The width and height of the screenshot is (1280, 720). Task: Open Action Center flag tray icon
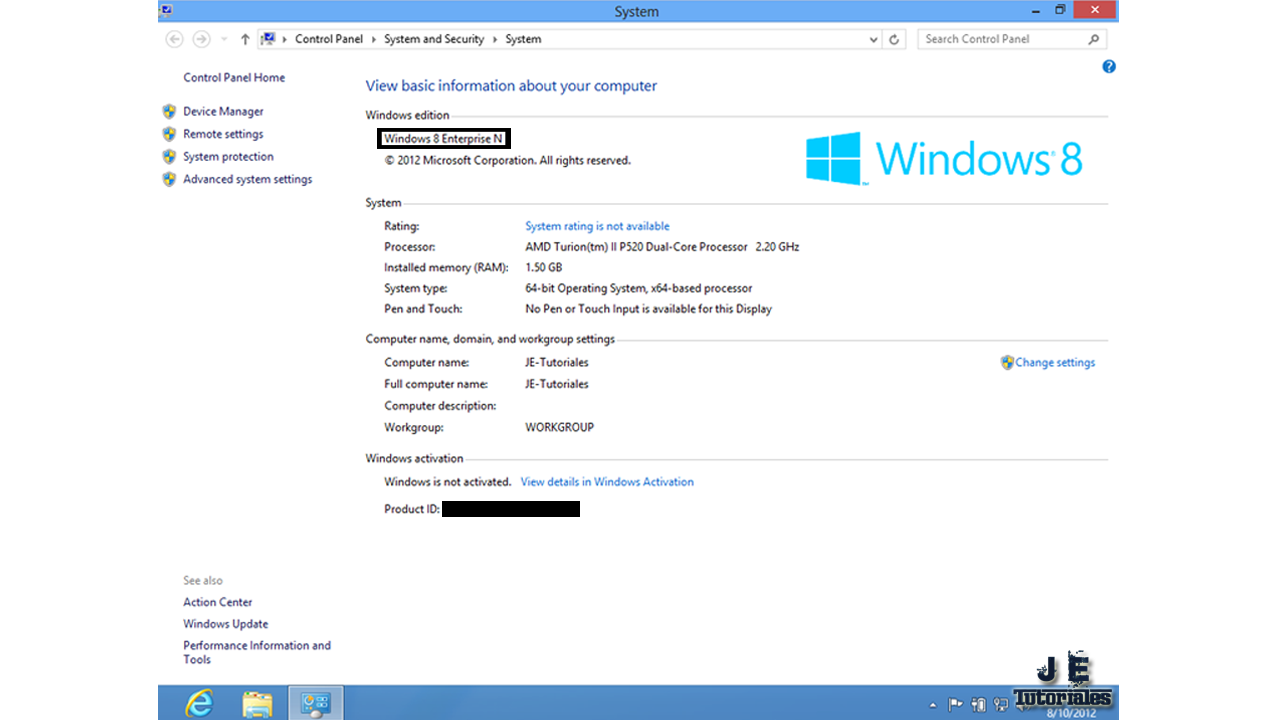pos(955,704)
